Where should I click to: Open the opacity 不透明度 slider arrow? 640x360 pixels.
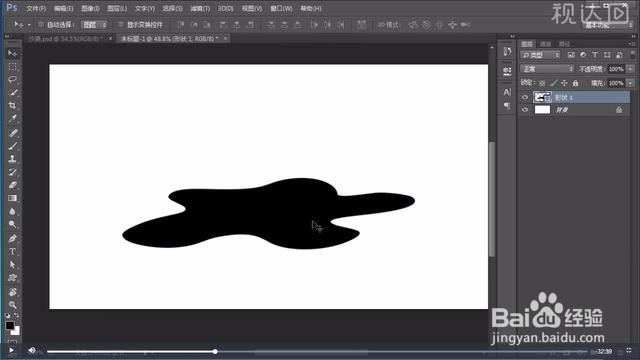click(631, 69)
